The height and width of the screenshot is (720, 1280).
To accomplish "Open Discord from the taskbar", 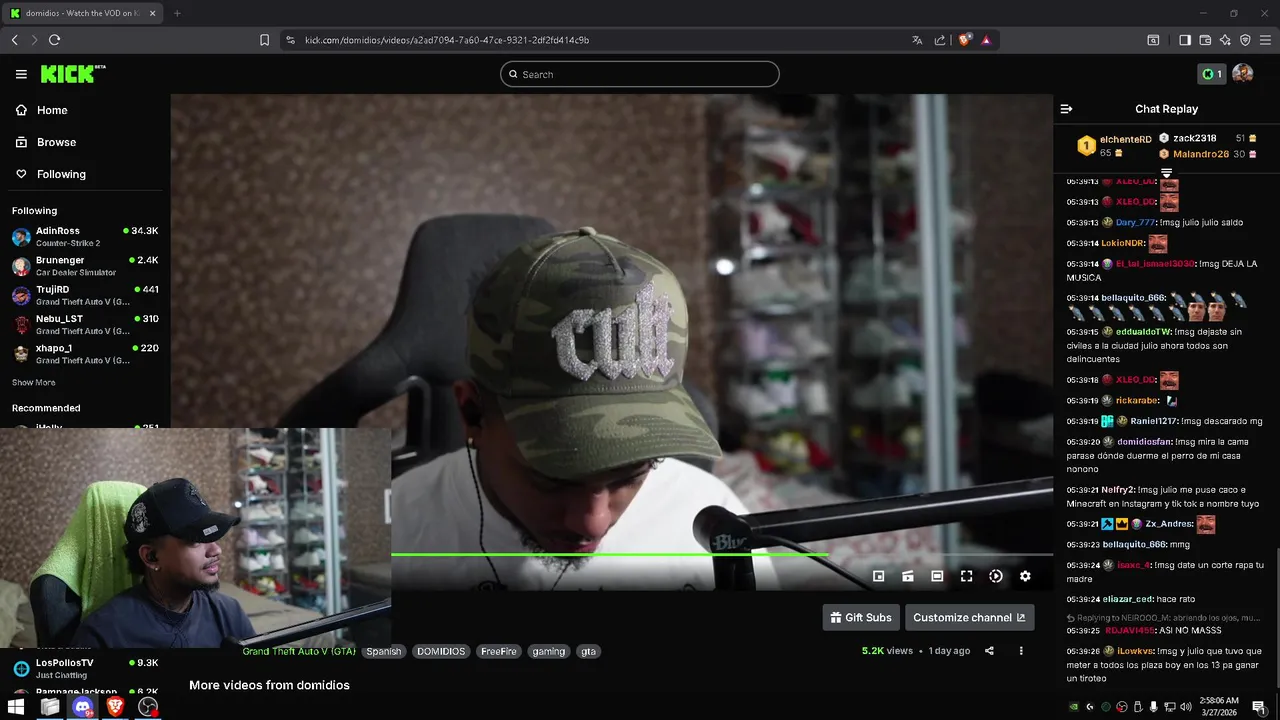I will 83,707.
